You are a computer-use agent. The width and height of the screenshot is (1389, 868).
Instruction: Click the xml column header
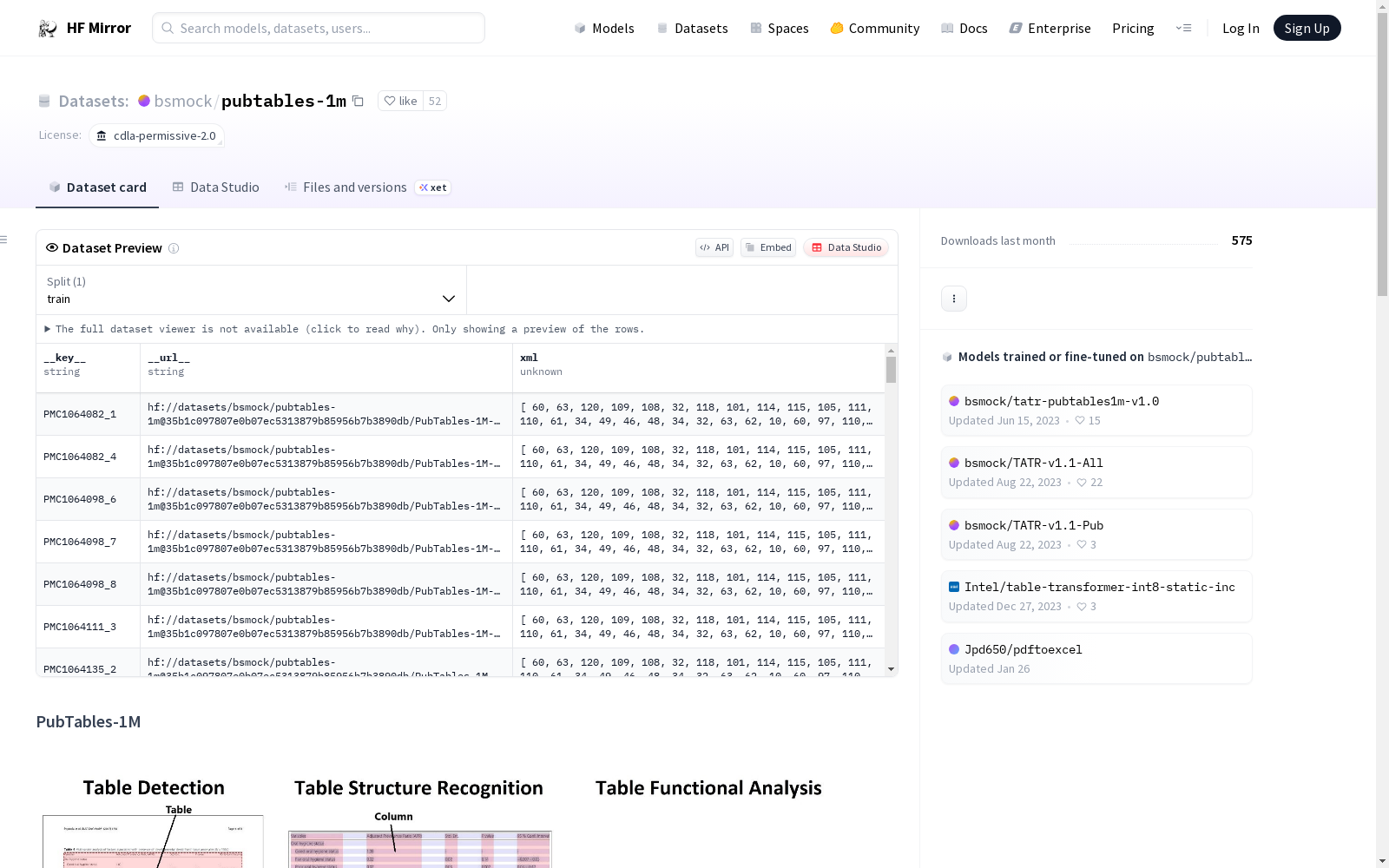point(699,368)
